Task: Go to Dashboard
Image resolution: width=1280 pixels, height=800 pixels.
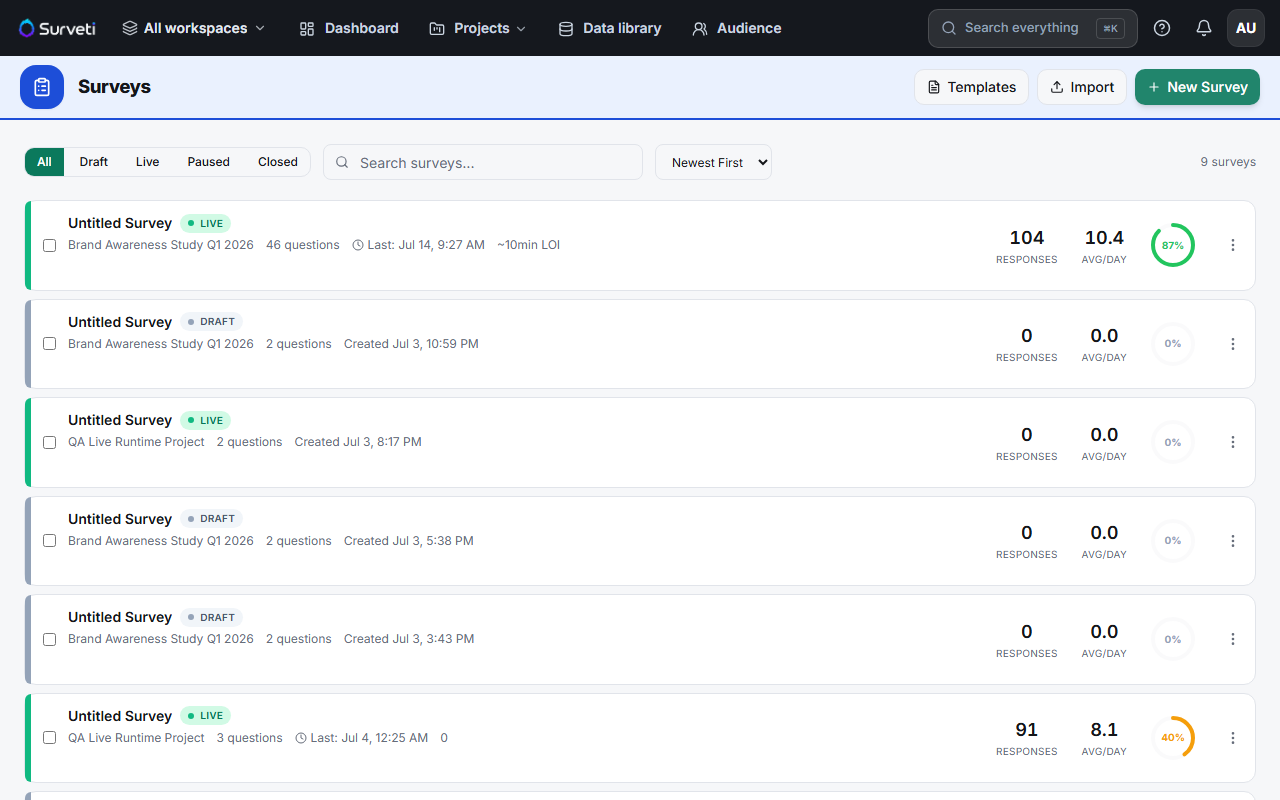Action: 349,28
